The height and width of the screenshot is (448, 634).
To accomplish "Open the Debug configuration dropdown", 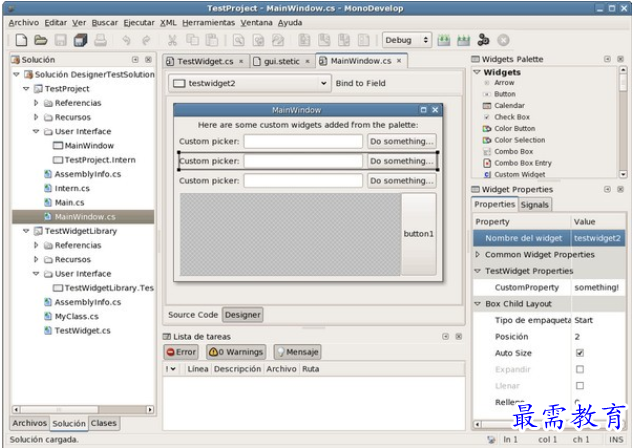I will pyautogui.click(x=407, y=40).
